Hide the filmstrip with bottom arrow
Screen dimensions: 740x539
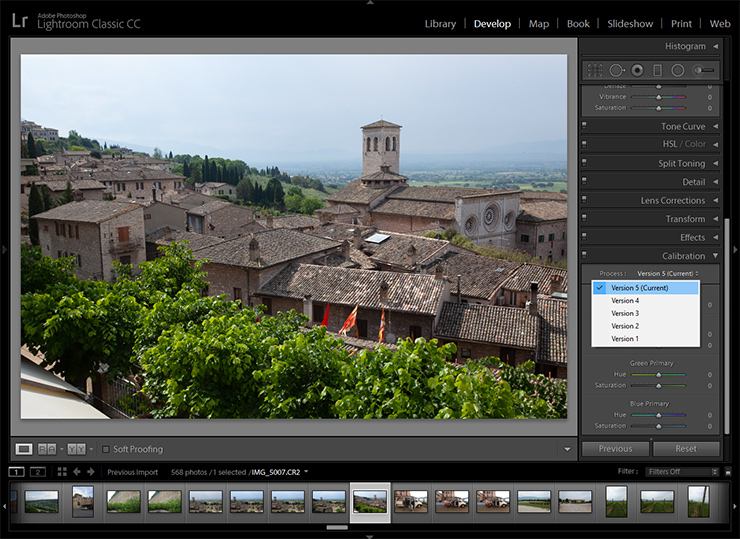click(x=370, y=536)
